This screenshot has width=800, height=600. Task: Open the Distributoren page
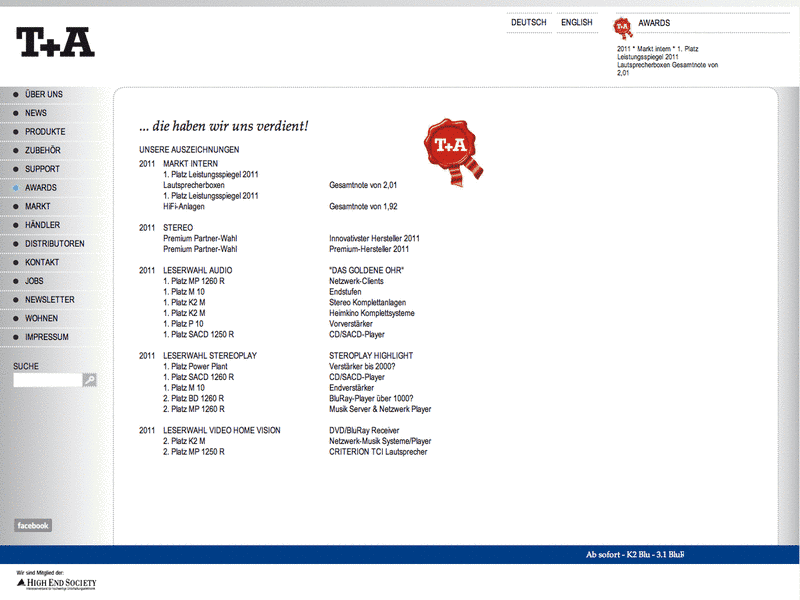click(x=54, y=244)
